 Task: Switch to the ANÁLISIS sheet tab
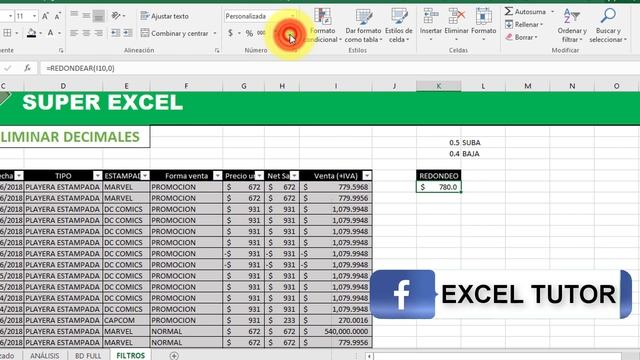pos(44,356)
